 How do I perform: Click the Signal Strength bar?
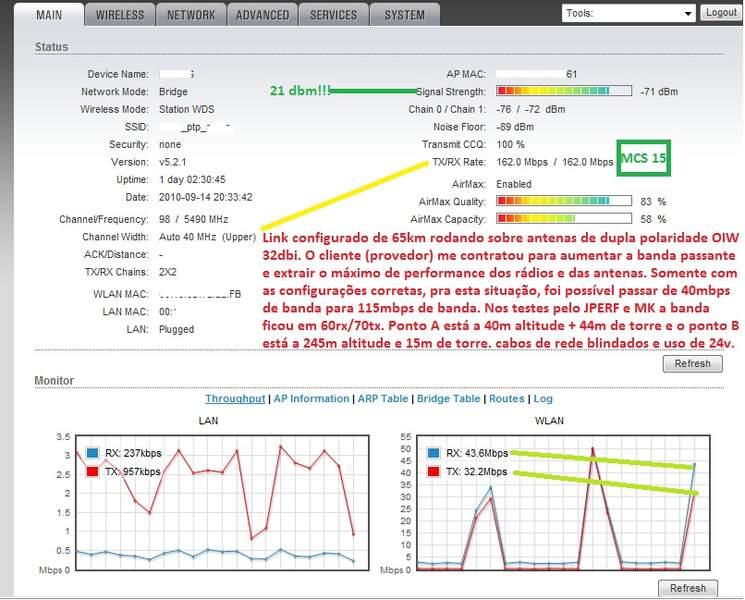click(x=564, y=91)
